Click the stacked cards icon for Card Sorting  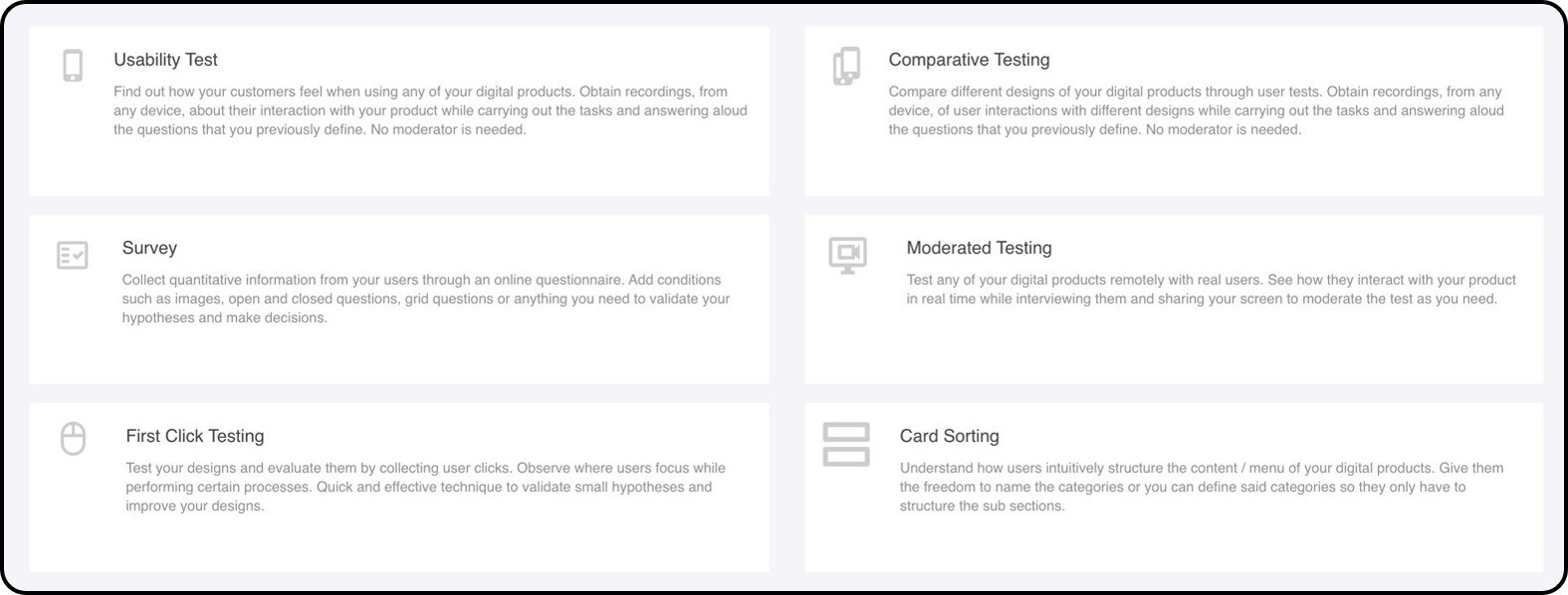point(846,444)
